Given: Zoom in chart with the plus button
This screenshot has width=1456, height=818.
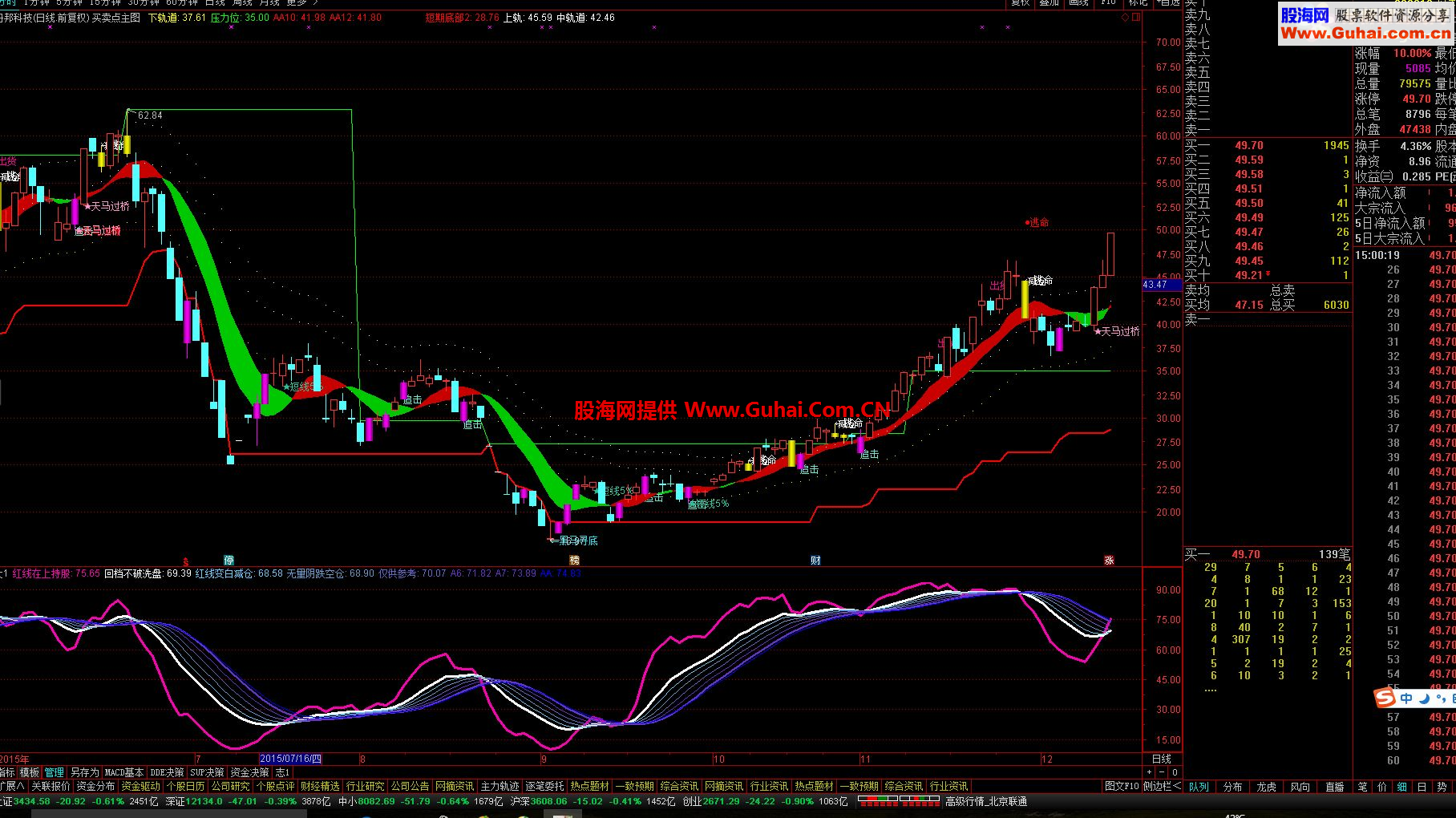Looking at the screenshot, I should [1149, 772].
